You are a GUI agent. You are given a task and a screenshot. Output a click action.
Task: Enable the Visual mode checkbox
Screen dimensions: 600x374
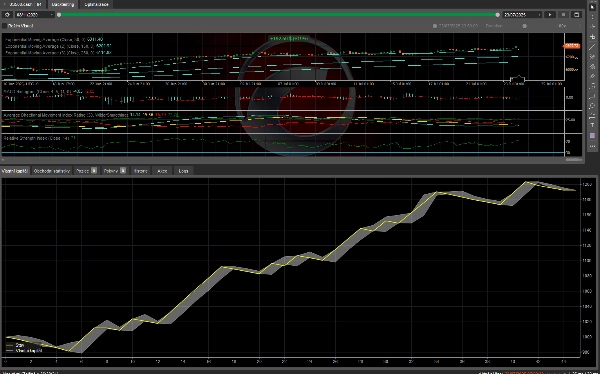pos(5,26)
